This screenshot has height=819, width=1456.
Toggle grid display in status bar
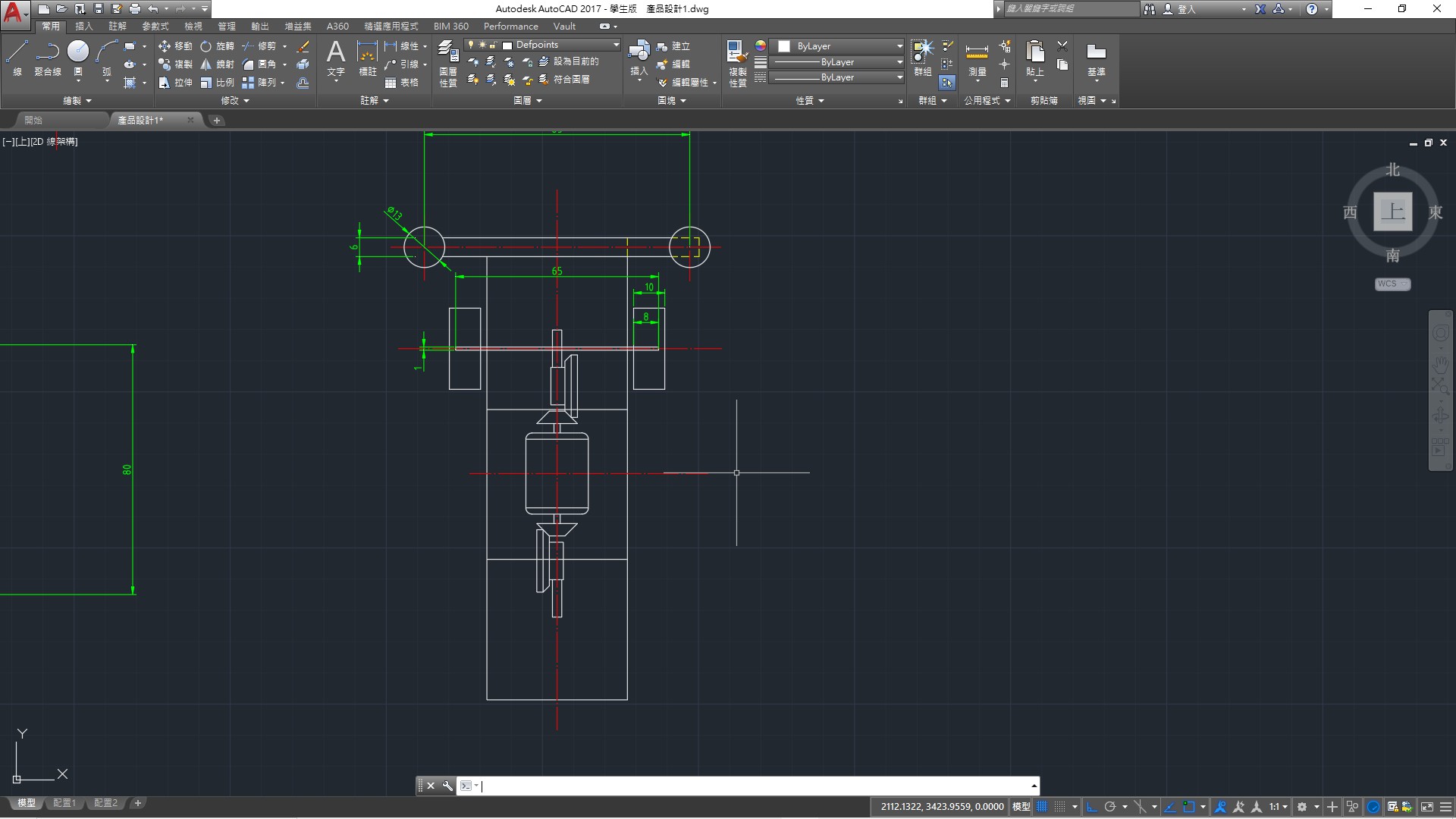[x=1043, y=807]
